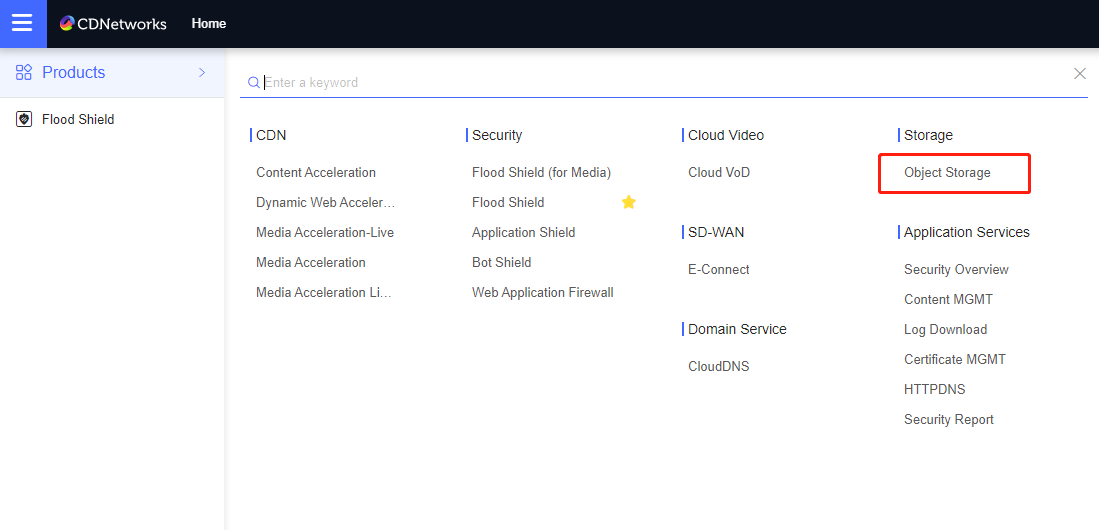Toggle the star next to Flood Shield
The height and width of the screenshot is (530, 1099).
629,203
